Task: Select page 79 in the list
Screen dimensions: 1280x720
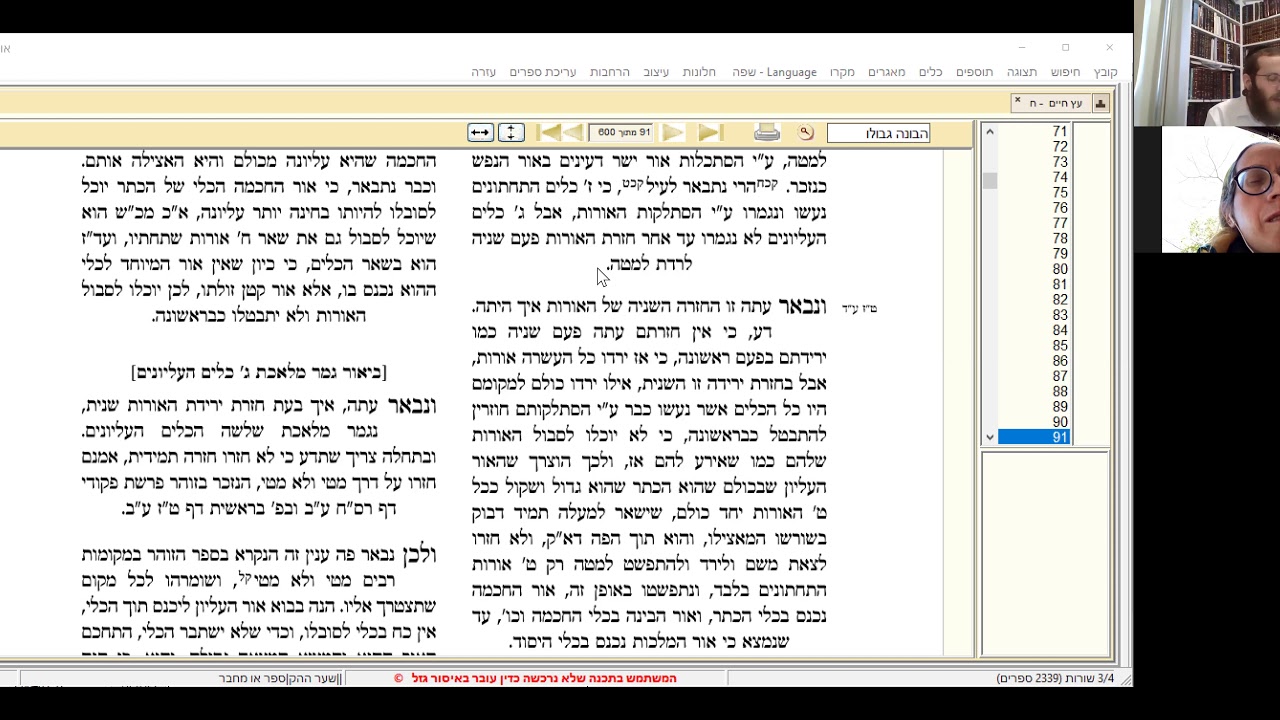Action: click(x=1034, y=253)
